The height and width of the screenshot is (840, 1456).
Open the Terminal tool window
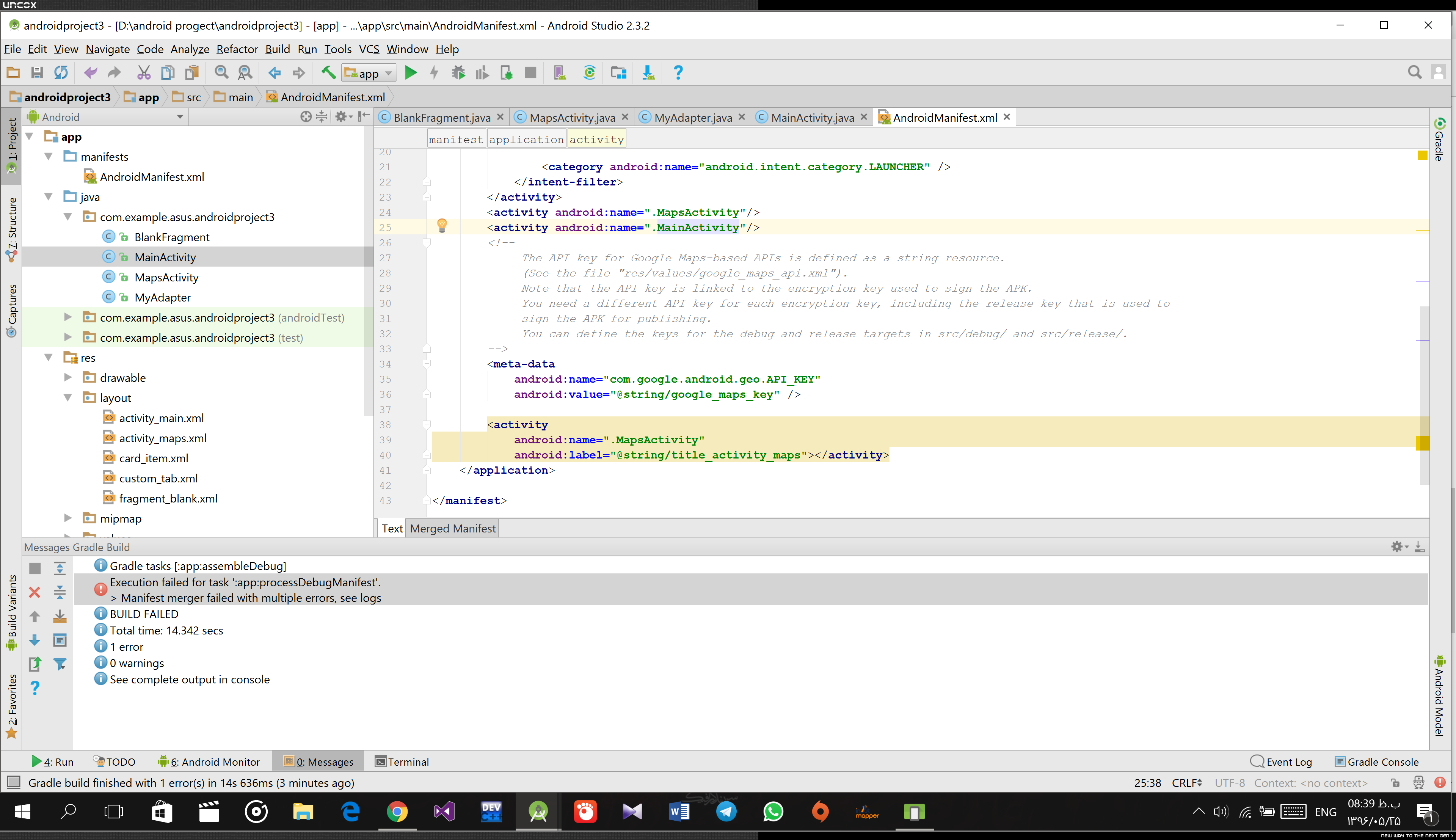[402, 762]
